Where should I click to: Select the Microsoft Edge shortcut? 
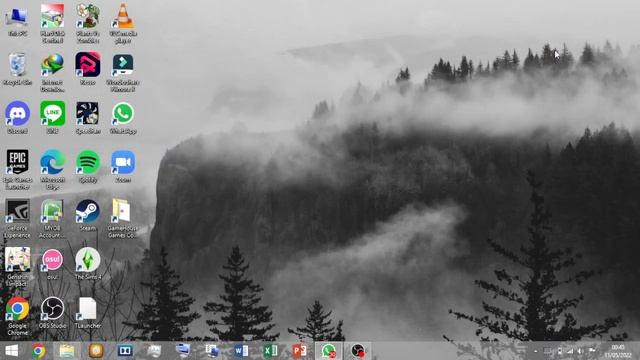click(x=52, y=169)
